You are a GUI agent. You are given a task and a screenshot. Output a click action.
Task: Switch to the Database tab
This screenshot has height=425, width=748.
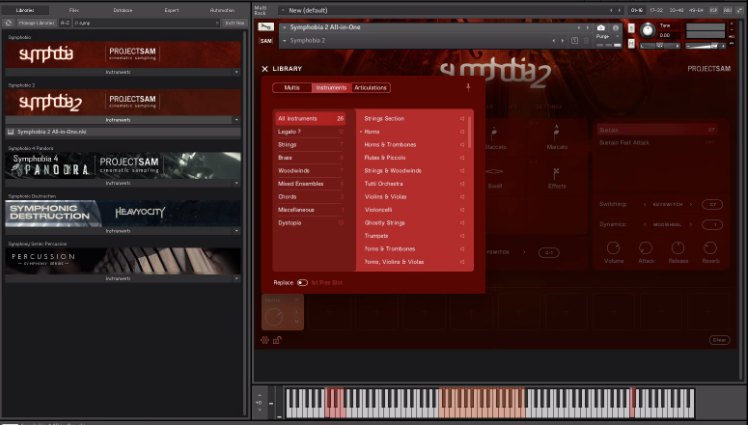123,10
